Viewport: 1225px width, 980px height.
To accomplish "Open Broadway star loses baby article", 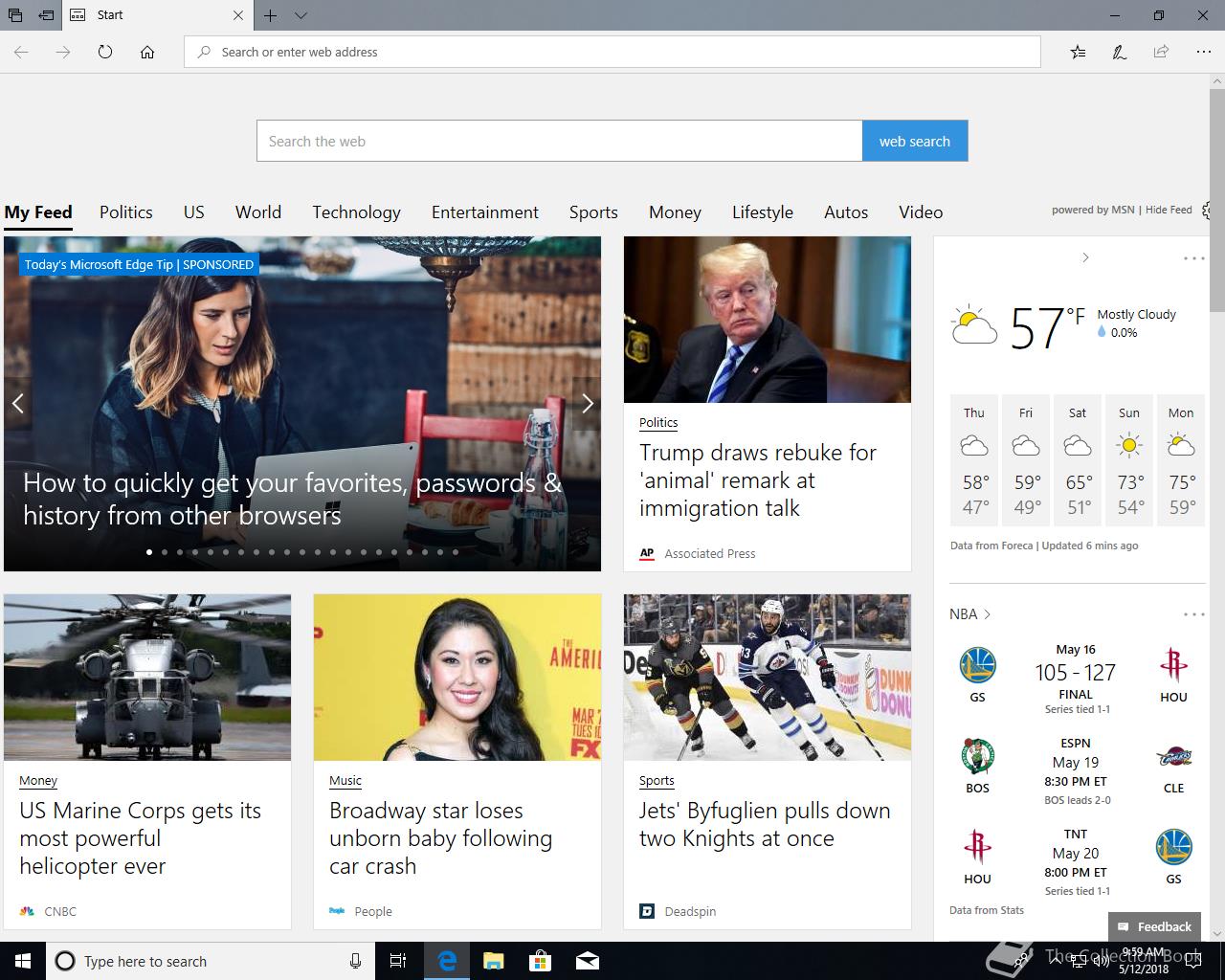I will (x=440, y=838).
